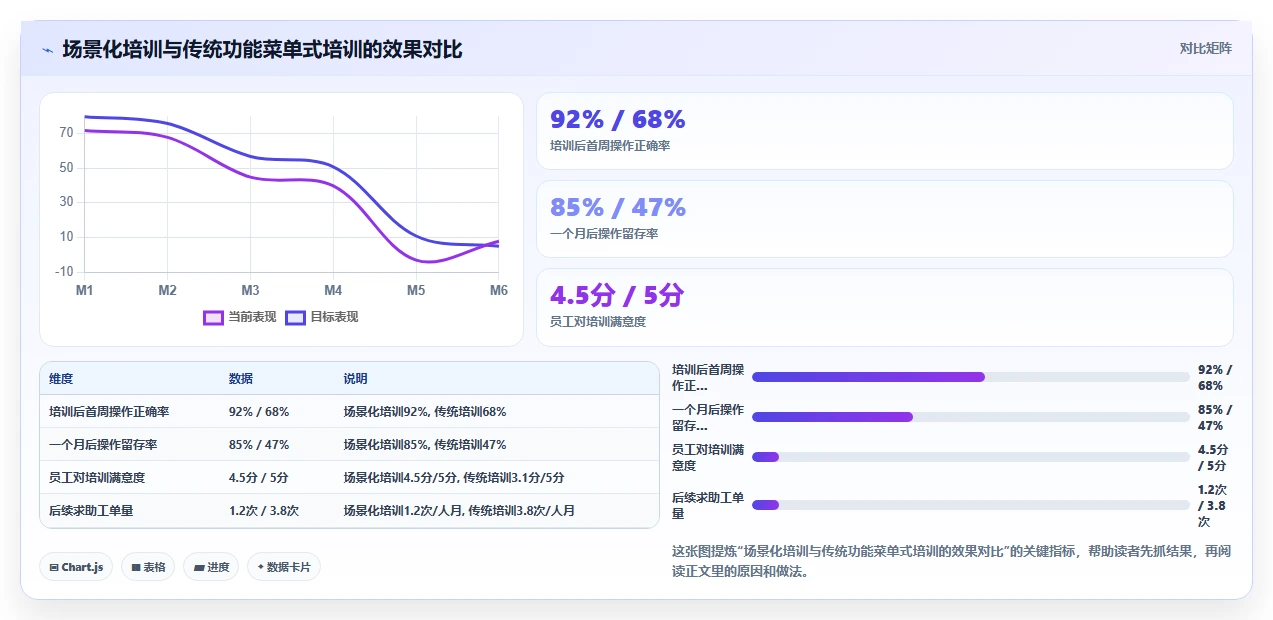
Task: Click the 员工对培训满意度 progress bar
Action: (971, 457)
